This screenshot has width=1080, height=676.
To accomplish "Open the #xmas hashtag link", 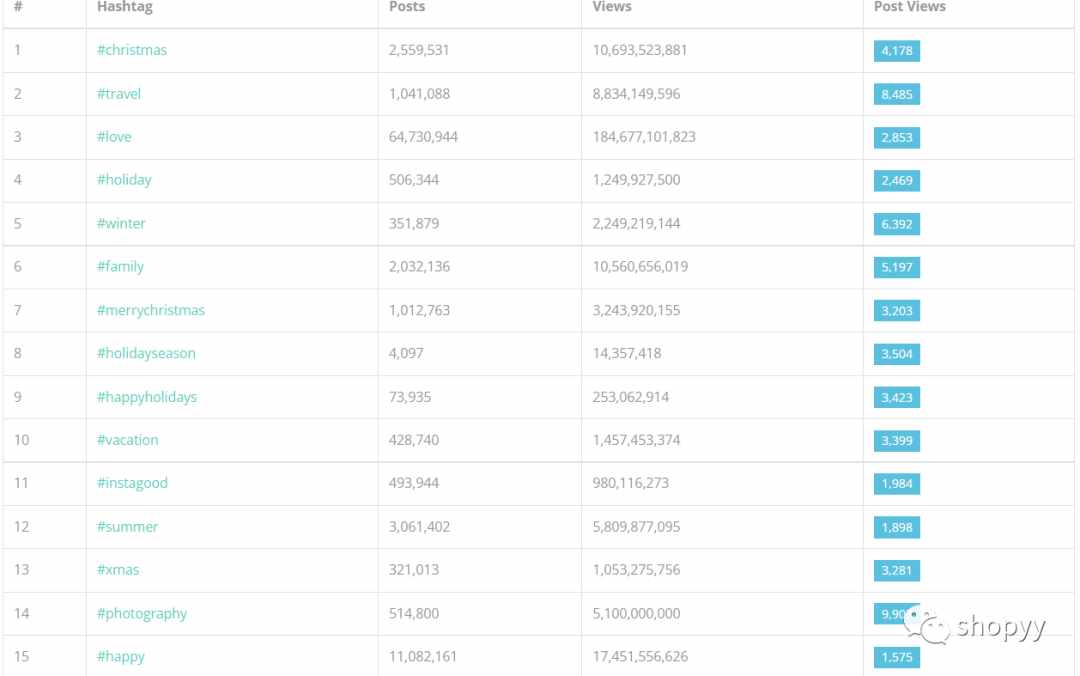I will [x=118, y=570].
